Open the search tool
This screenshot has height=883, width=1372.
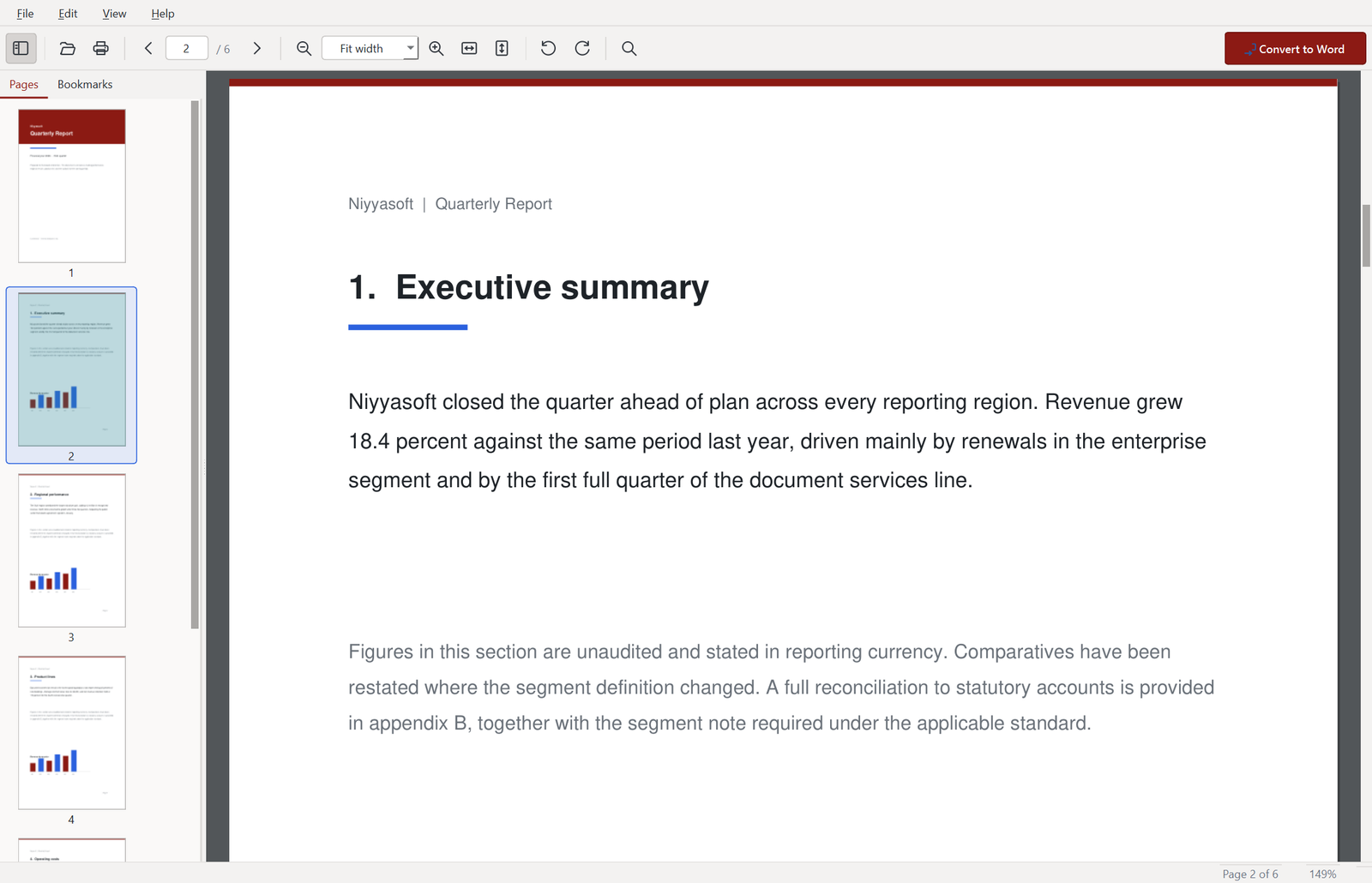(x=629, y=49)
